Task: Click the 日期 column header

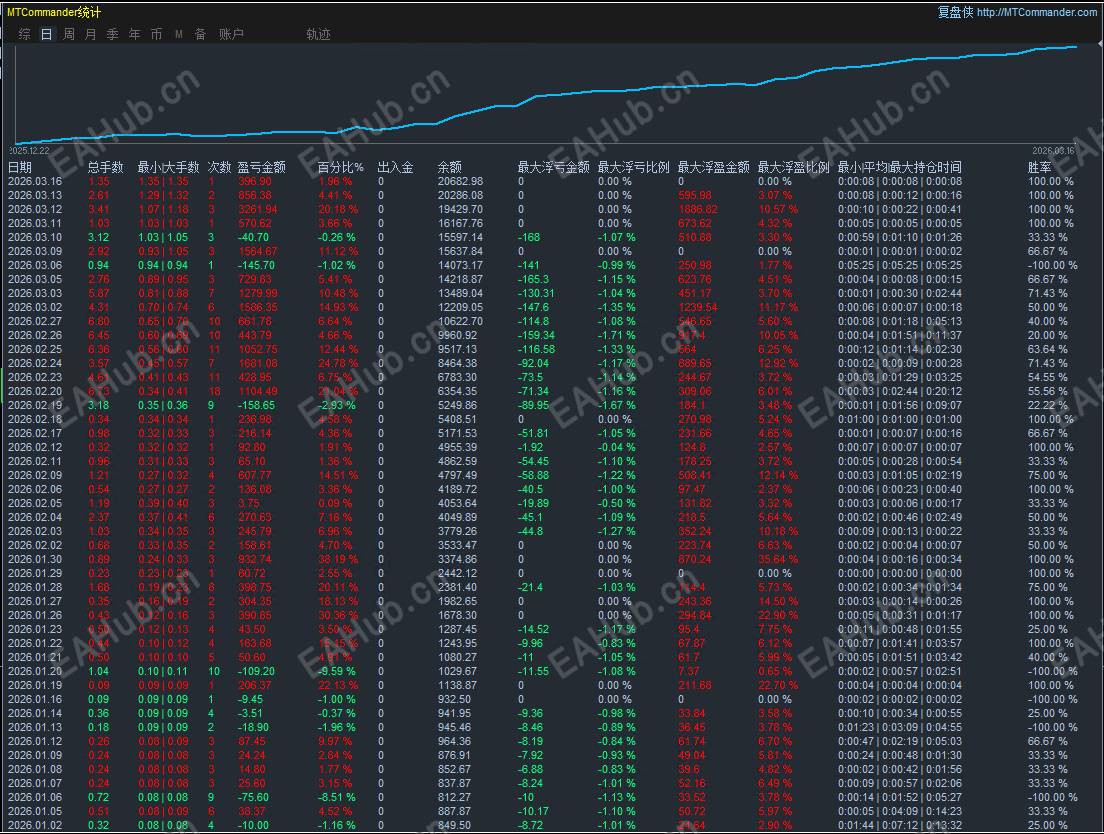Action: click(20, 167)
